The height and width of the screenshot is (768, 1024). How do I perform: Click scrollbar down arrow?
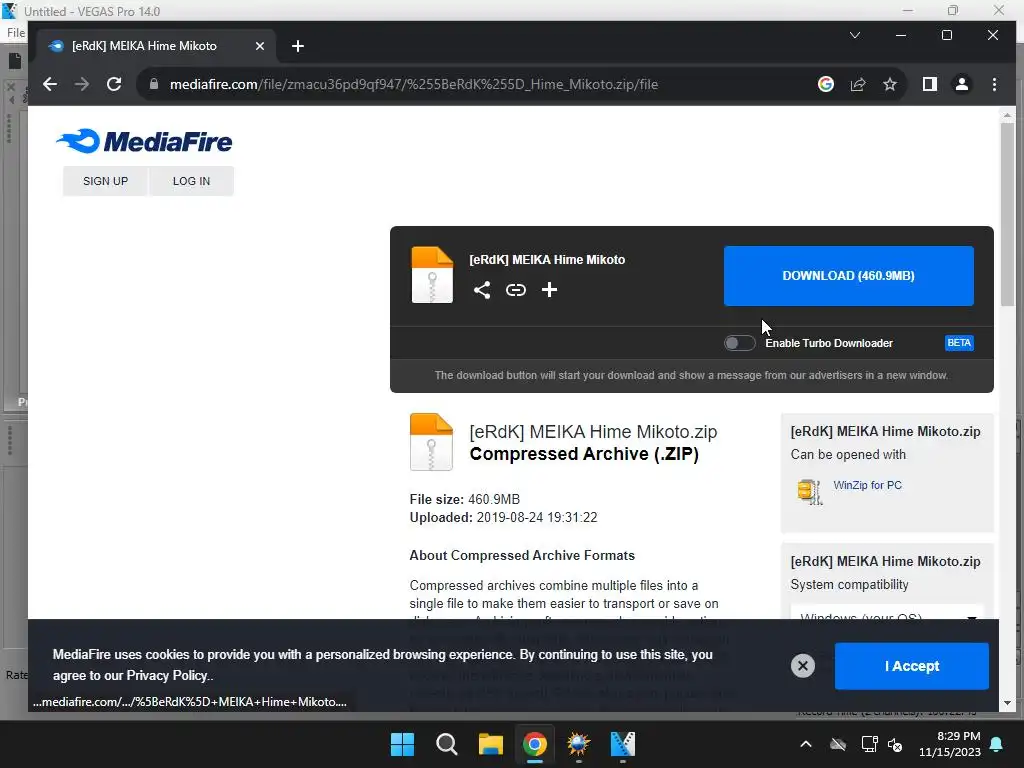pos(1007,703)
